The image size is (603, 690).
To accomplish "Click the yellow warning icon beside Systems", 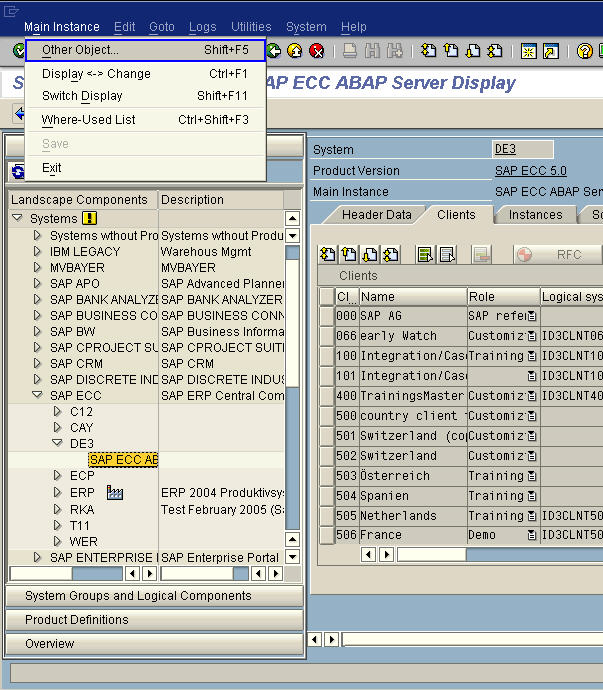I will pyautogui.click(x=89, y=218).
